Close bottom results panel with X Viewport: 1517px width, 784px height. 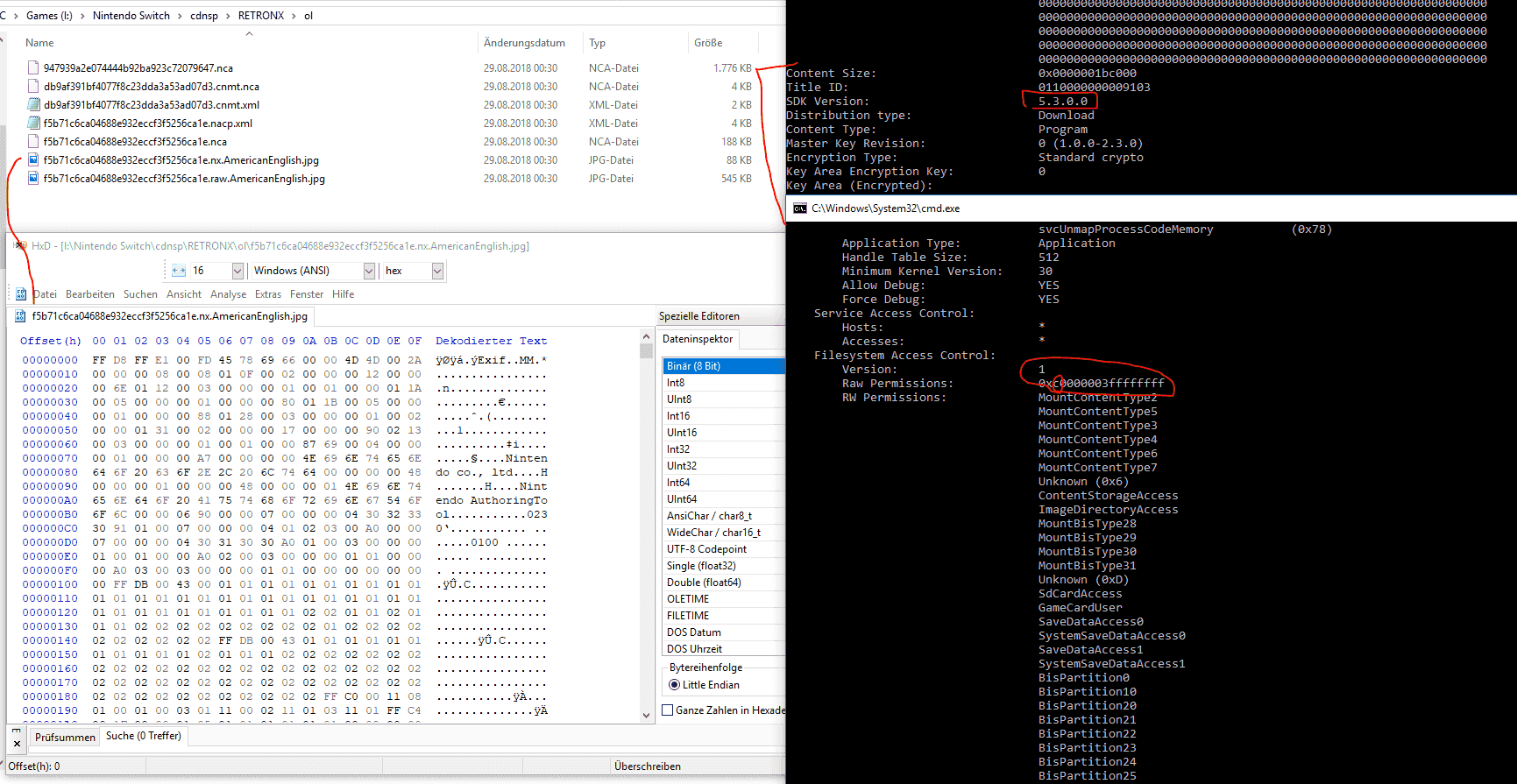(x=17, y=744)
